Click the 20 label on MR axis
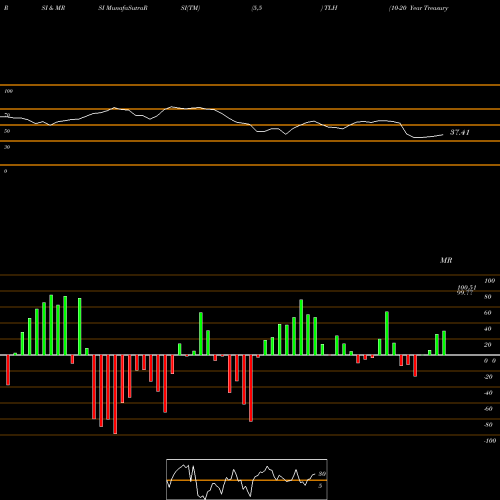Screen dimensions: 500x500 (488, 345)
